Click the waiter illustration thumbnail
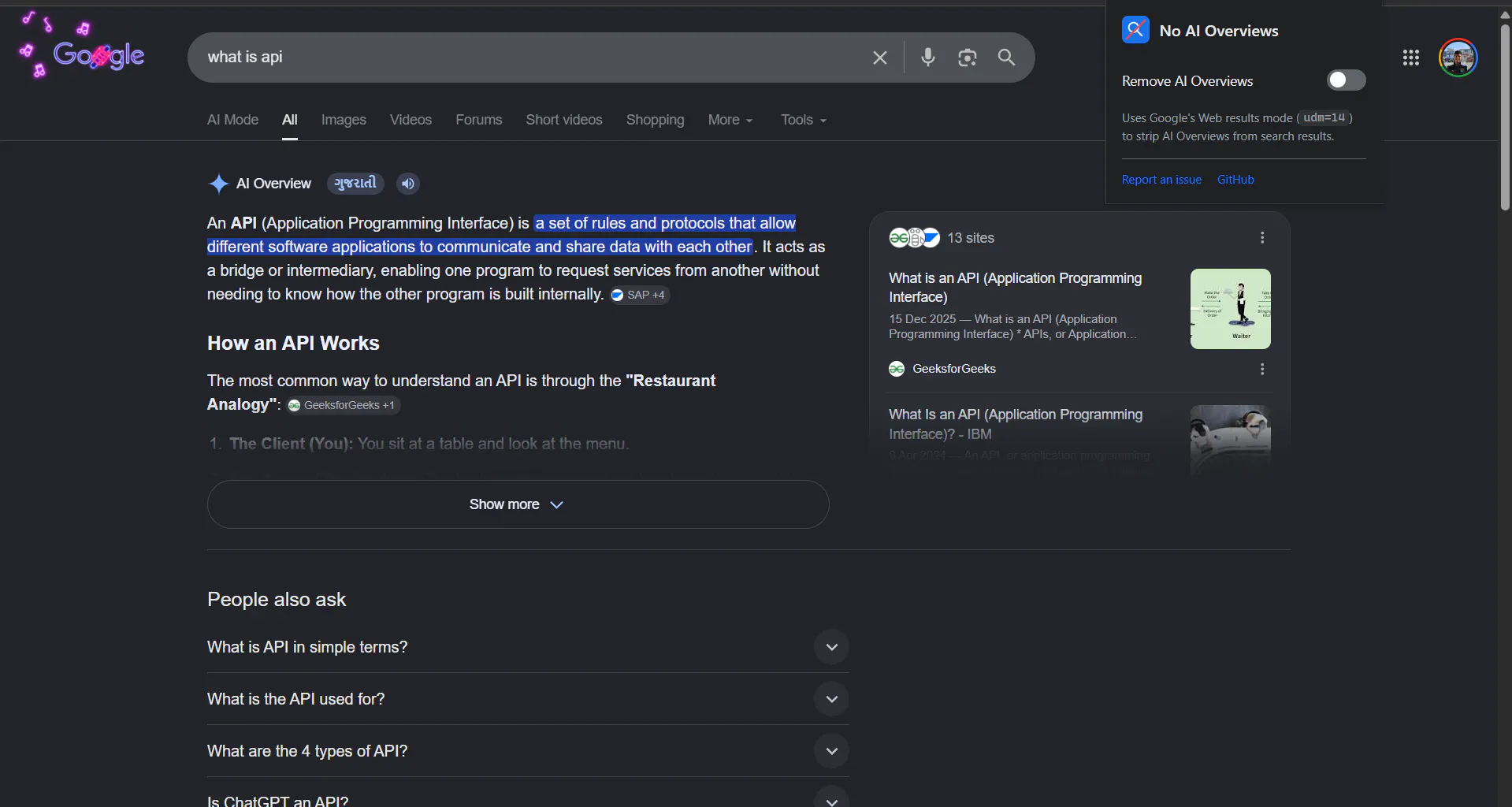The image size is (1512, 807). pyautogui.click(x=1230, y=309)
